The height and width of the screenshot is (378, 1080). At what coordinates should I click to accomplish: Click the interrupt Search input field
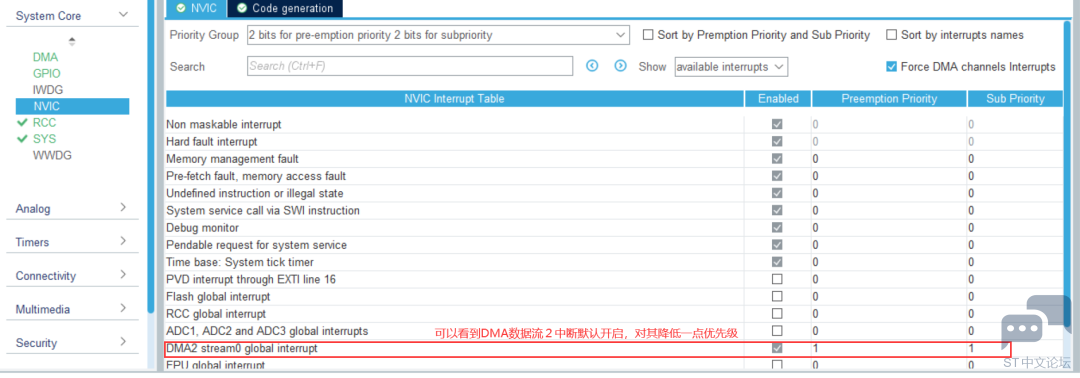[x=410, y=66]
